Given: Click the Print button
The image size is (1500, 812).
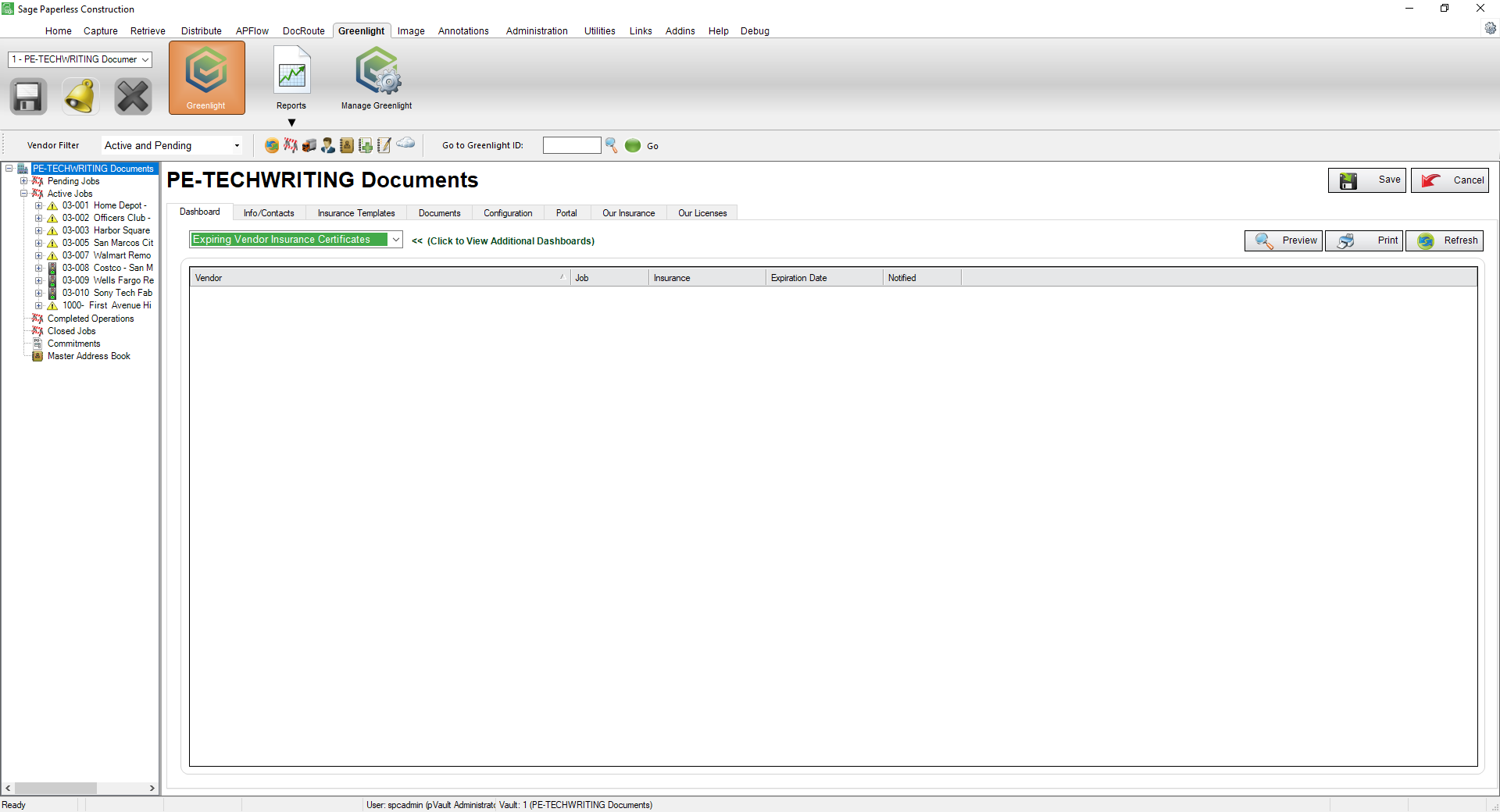Looking at the screenshot, I should 1364,240.
